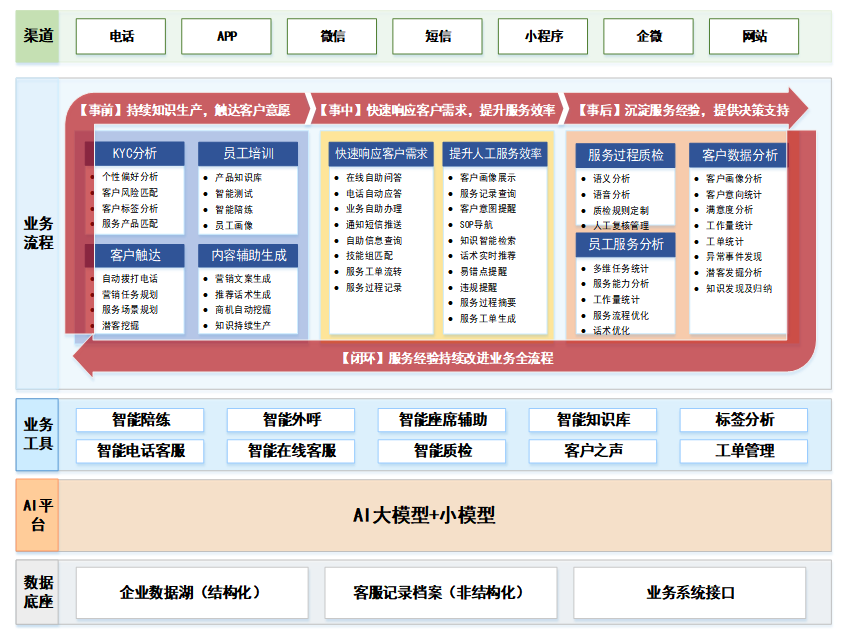Click the 【闭环】服务经验持续改进 arrow text

point(448,358)
